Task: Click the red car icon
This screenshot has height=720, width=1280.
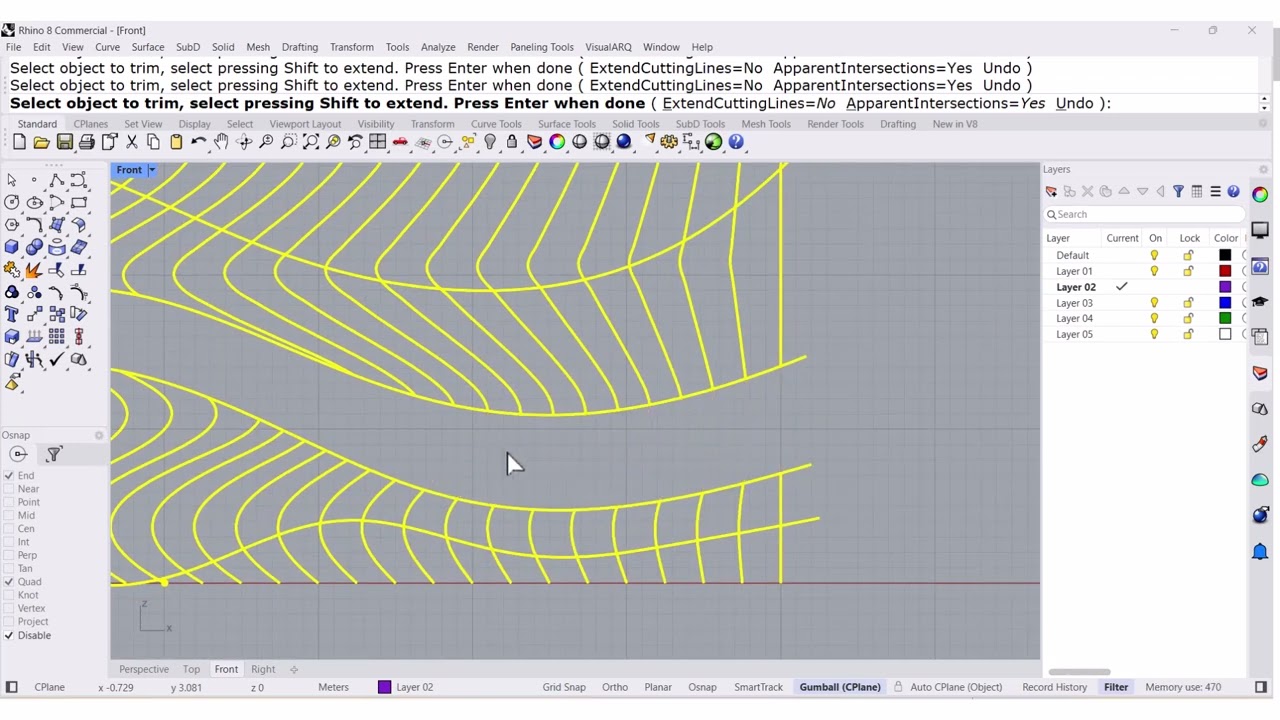Action: pyautogui.click(x=400, y=142)
